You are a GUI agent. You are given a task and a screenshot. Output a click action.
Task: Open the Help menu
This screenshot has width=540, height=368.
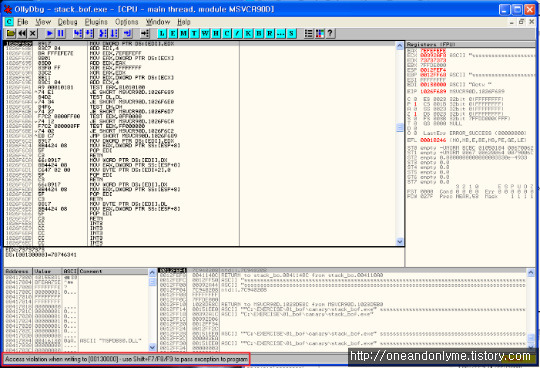tap(184, 22)
